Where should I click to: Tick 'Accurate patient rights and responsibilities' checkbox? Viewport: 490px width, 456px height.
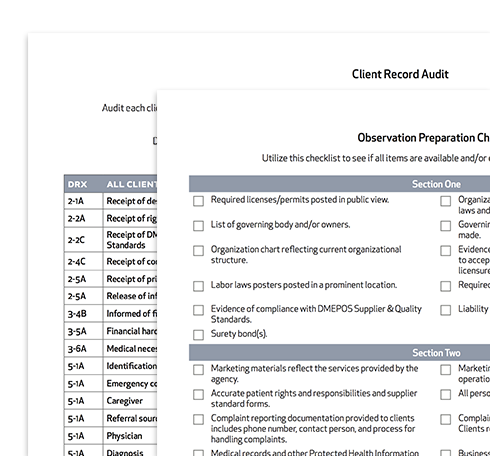(198, 395)
